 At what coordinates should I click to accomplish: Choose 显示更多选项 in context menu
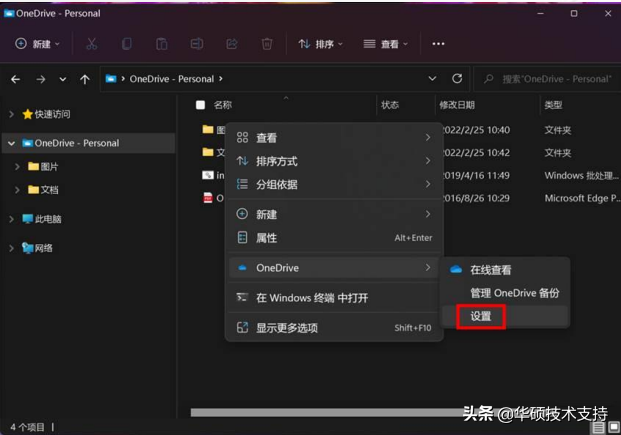(x=334, y=328)
